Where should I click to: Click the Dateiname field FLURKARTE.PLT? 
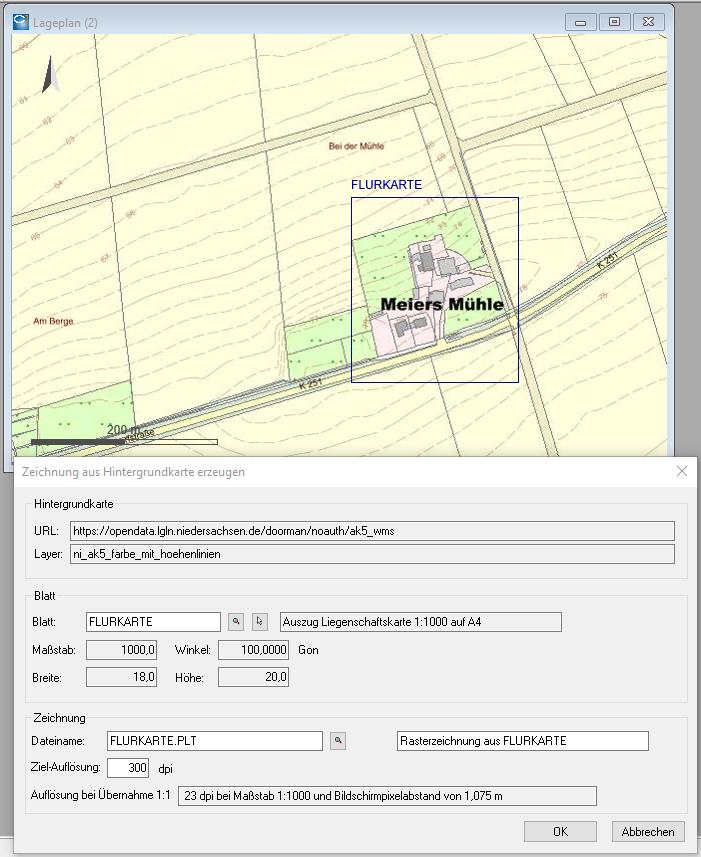[x=215, y=741]
